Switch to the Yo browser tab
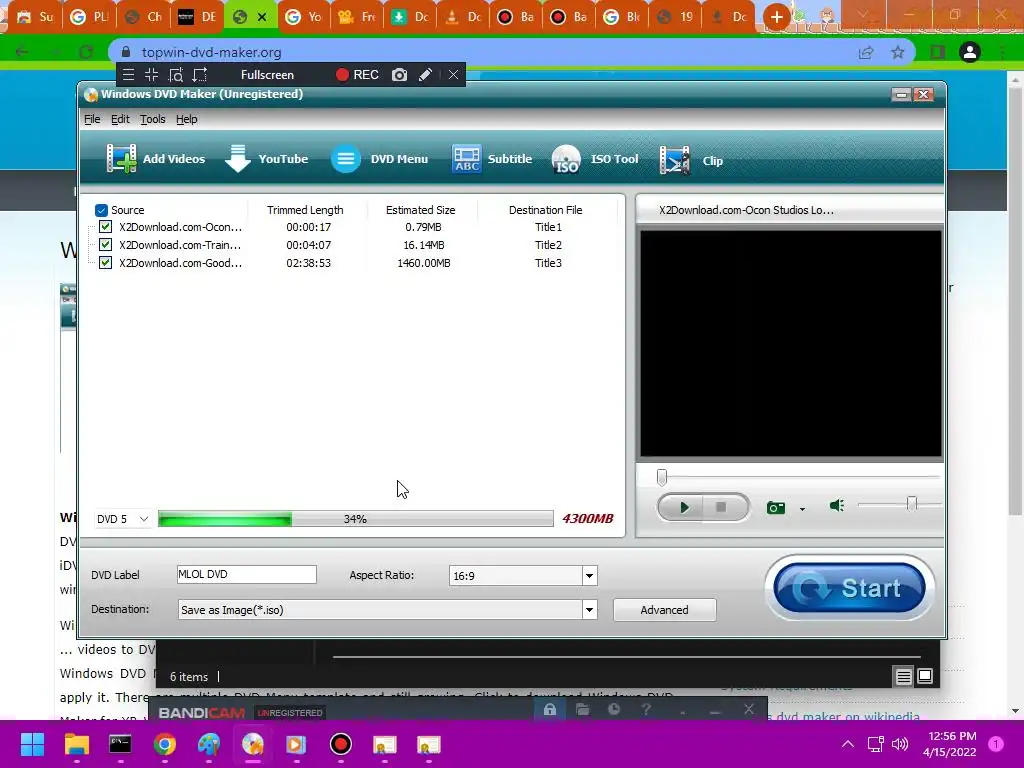 point(304,17)
